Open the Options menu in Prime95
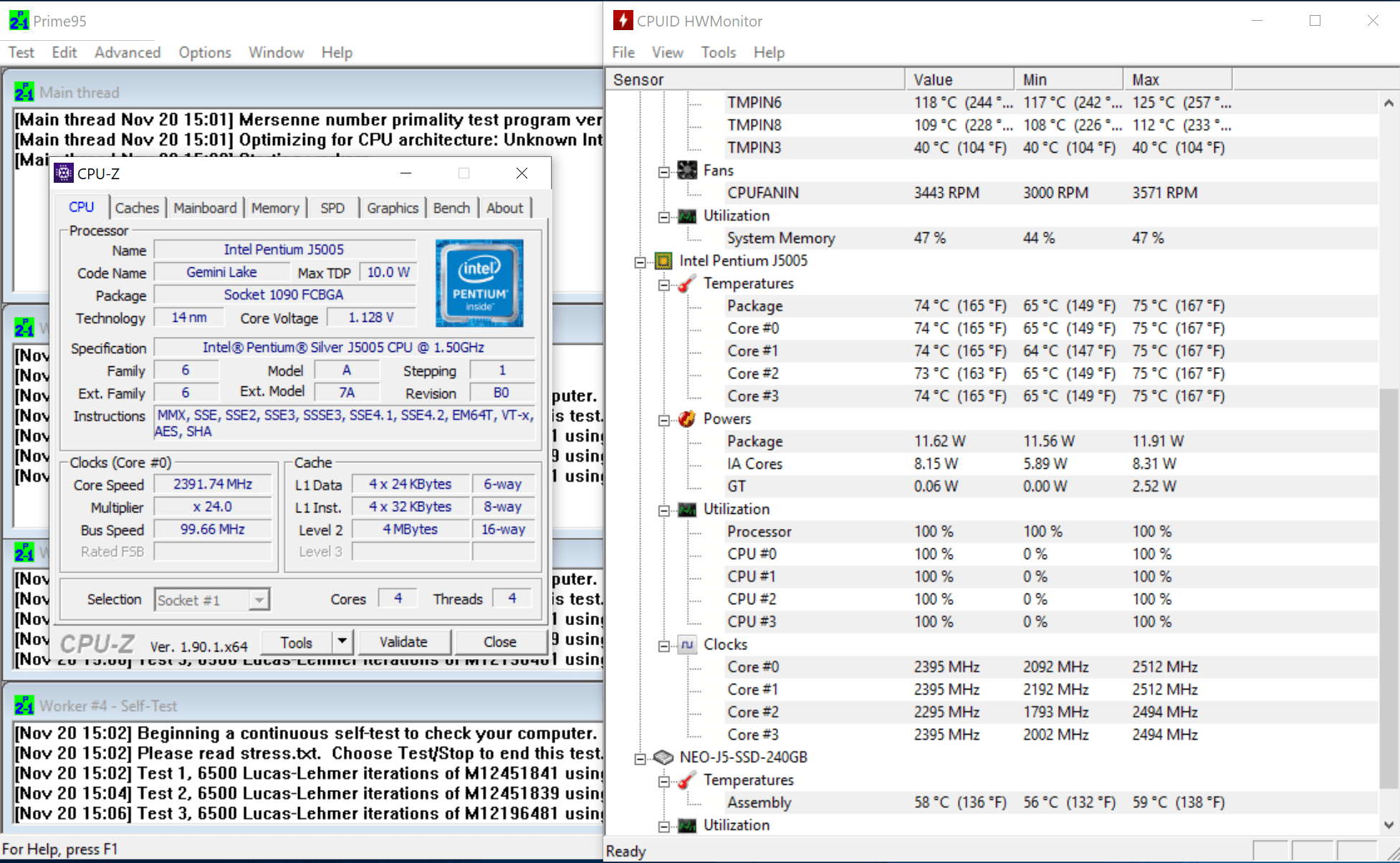 point(205,52)
